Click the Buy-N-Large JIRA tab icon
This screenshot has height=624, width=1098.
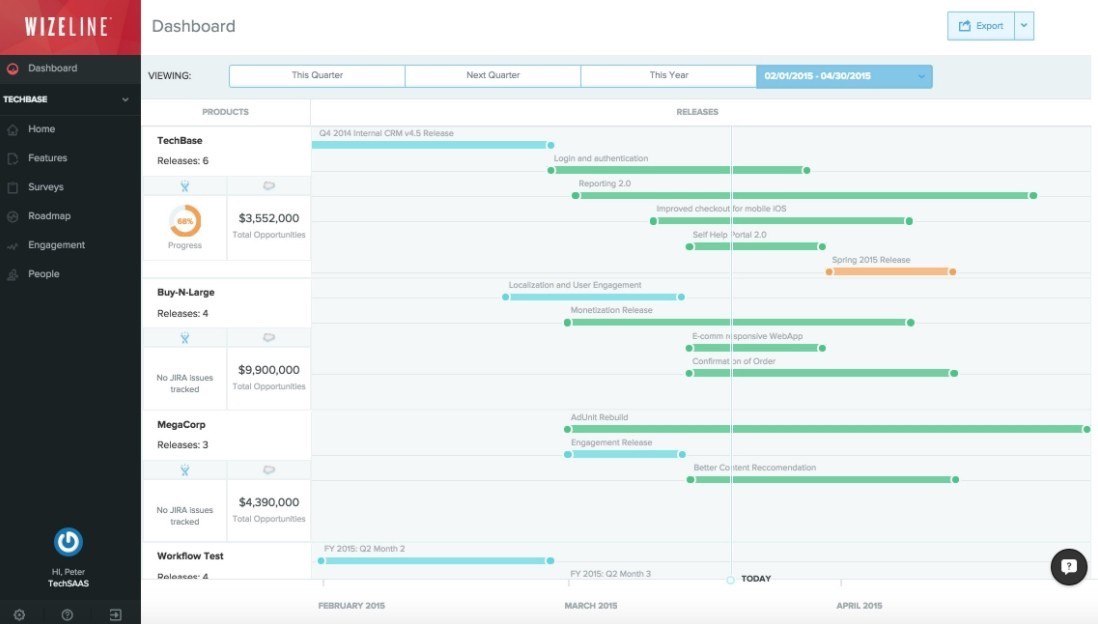click(185, 338)
